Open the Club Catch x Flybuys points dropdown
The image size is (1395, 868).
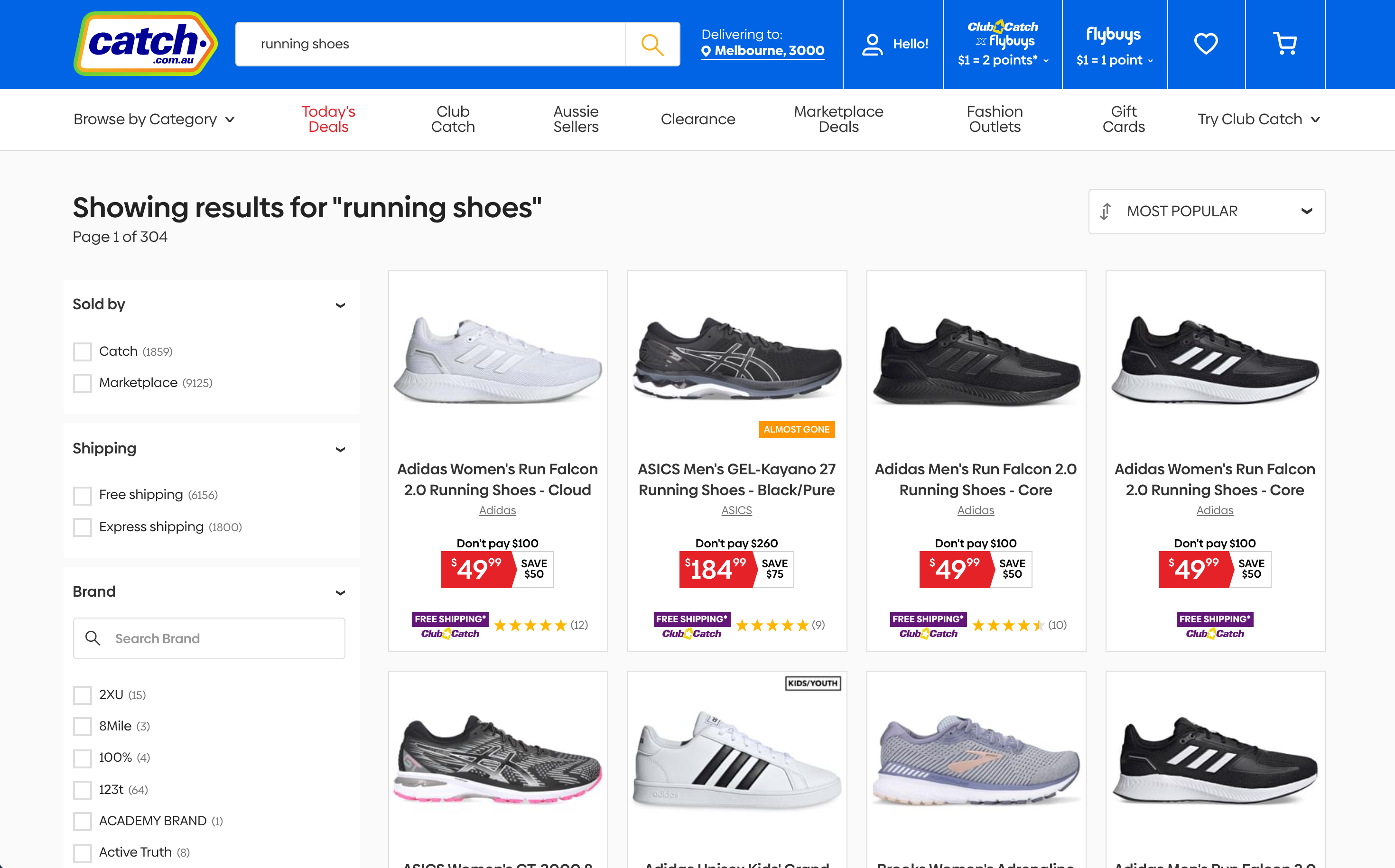(1003, 44)
